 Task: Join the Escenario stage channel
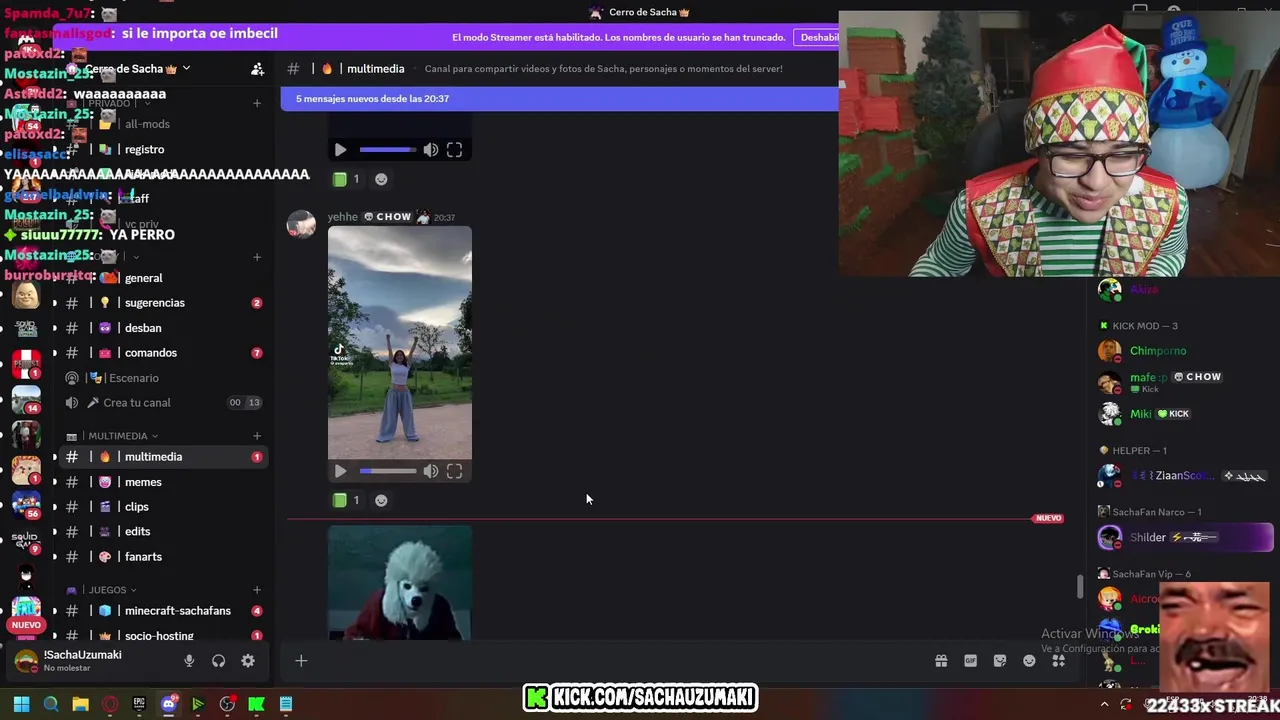(x=163, y=378)
